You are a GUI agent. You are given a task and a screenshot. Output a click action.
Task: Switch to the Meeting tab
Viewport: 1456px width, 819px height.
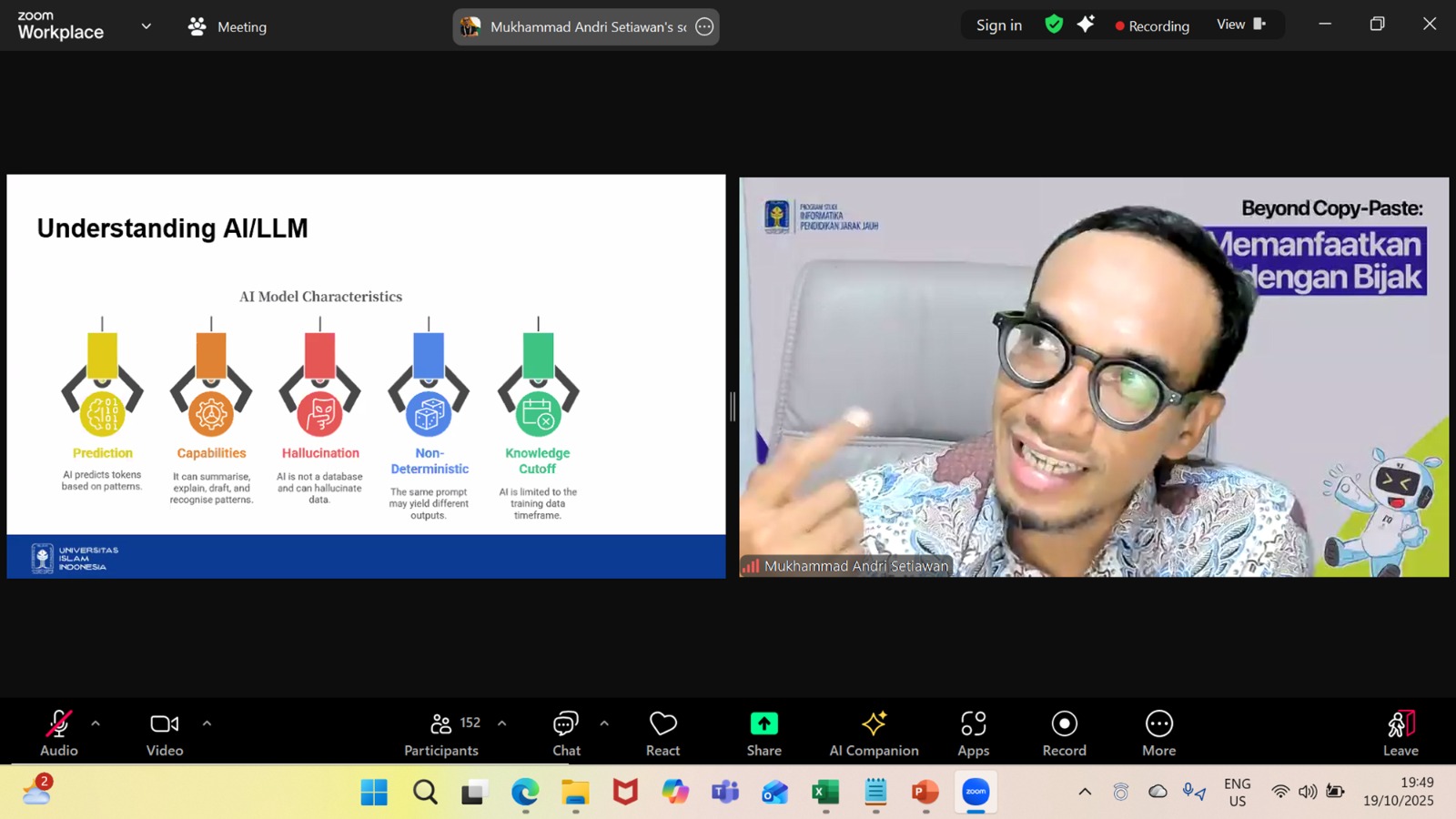coord(227,26)
